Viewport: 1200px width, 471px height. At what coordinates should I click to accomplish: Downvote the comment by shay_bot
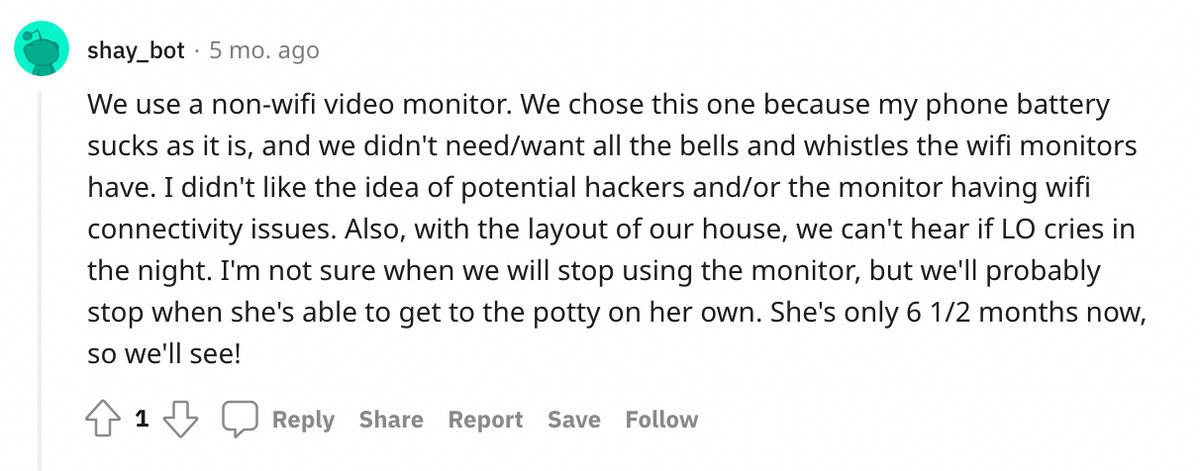(181, 421)
